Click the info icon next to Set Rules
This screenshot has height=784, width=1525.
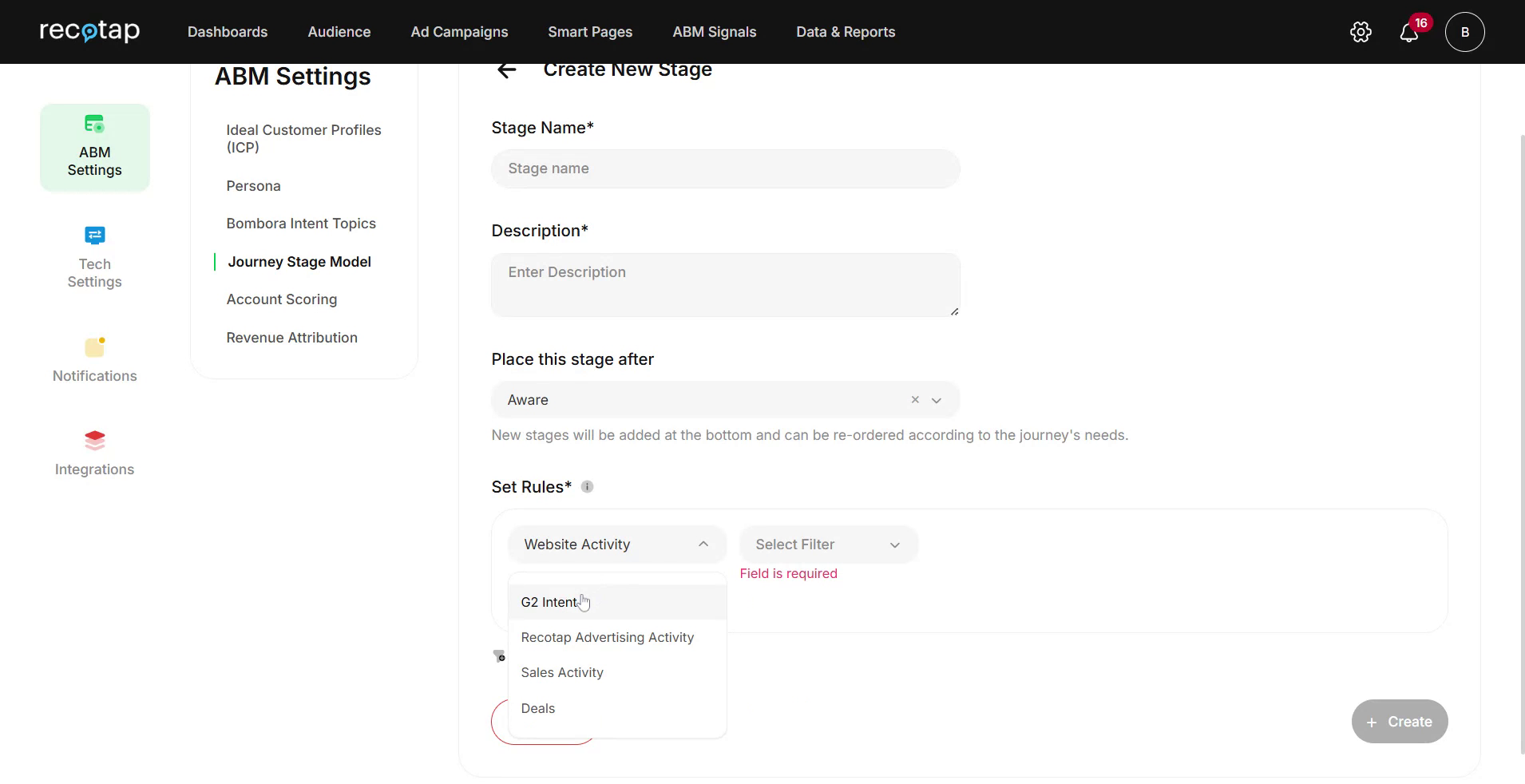(x=588, y=486)
